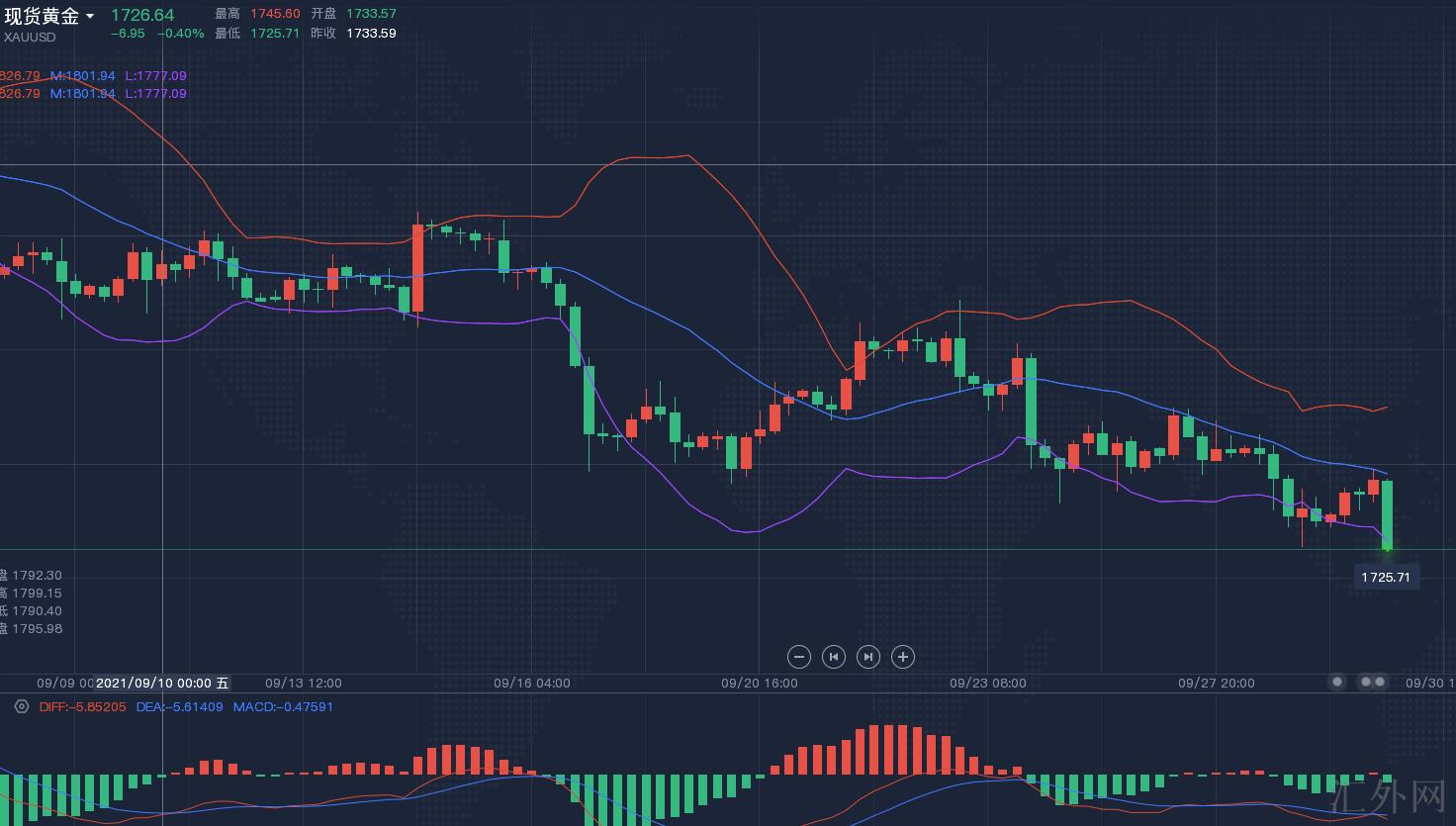Viewport: 1456px width, 826px height.
Task: Zoom in the chart with plus button
Action: pos(903,657)
